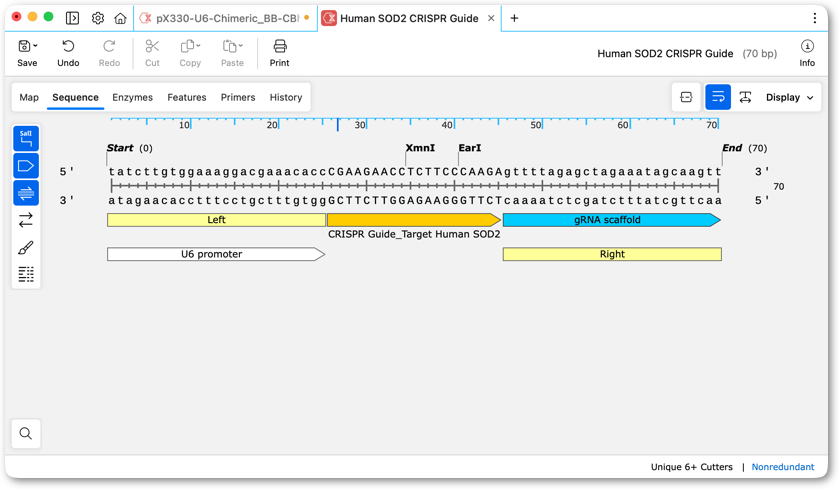Image resolution: width=839 pixels, height=489 pixels.
Task: Open the Enzymes tab
Action: (x=132, y=97)
